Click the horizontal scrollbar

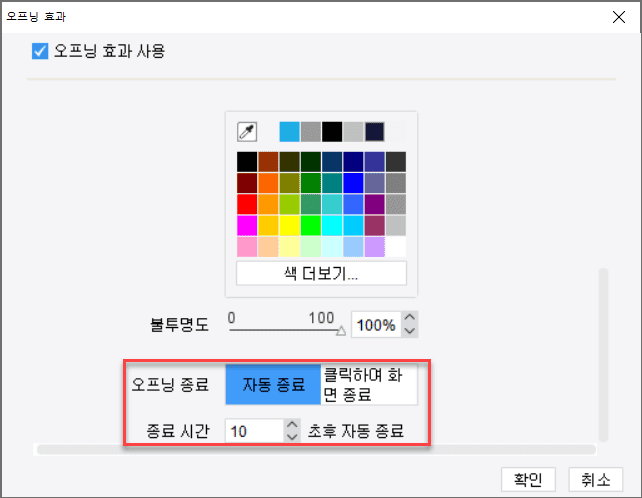(x=316, y=450)
